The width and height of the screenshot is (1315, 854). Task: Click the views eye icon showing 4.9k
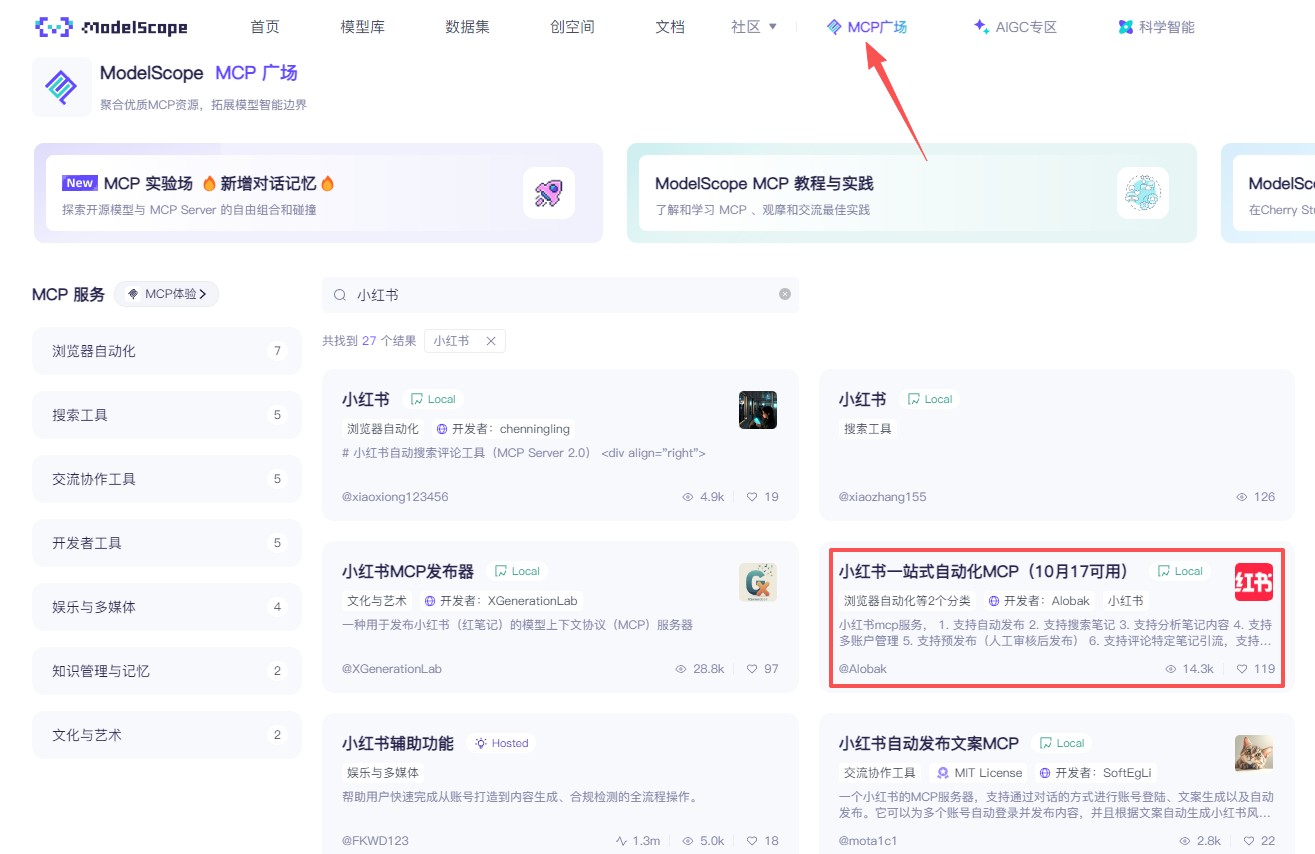click(688, 497)
